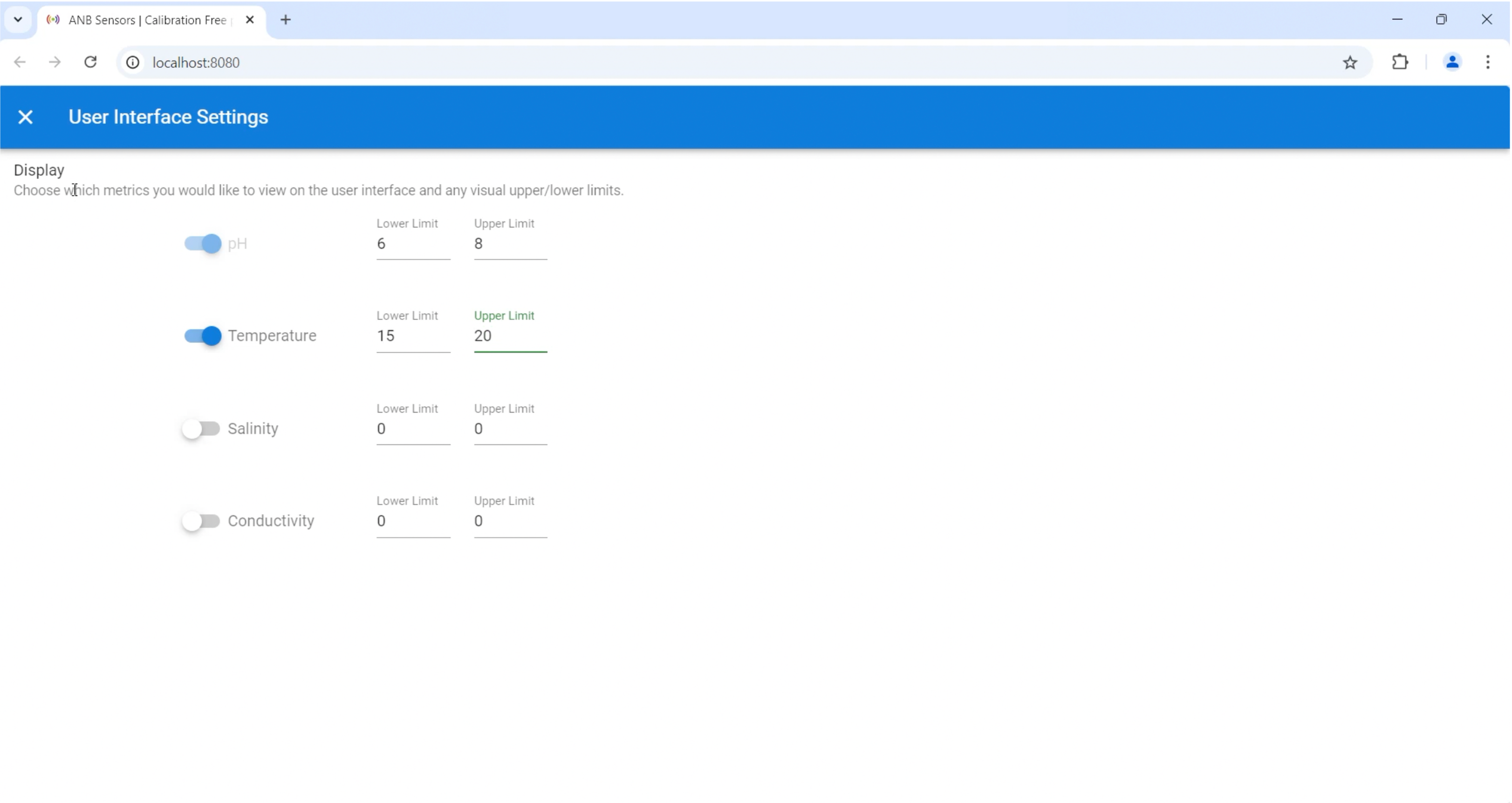Screen dimensions: 1512x803
Task: Open the browser profile avatar
Action: coord(1452,62)
